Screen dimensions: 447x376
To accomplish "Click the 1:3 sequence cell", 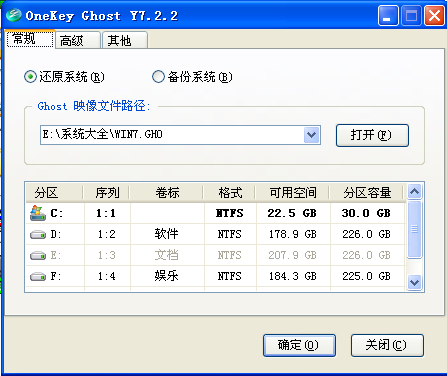I will click(107, 255).
